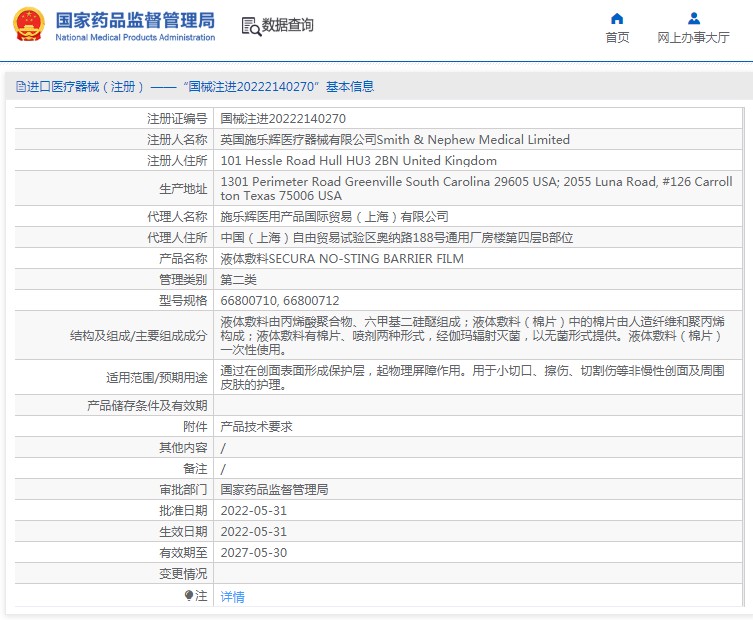Select management category 第二类
The height and width of the screenshot is (620, 753).
click(x=238, y=280)
